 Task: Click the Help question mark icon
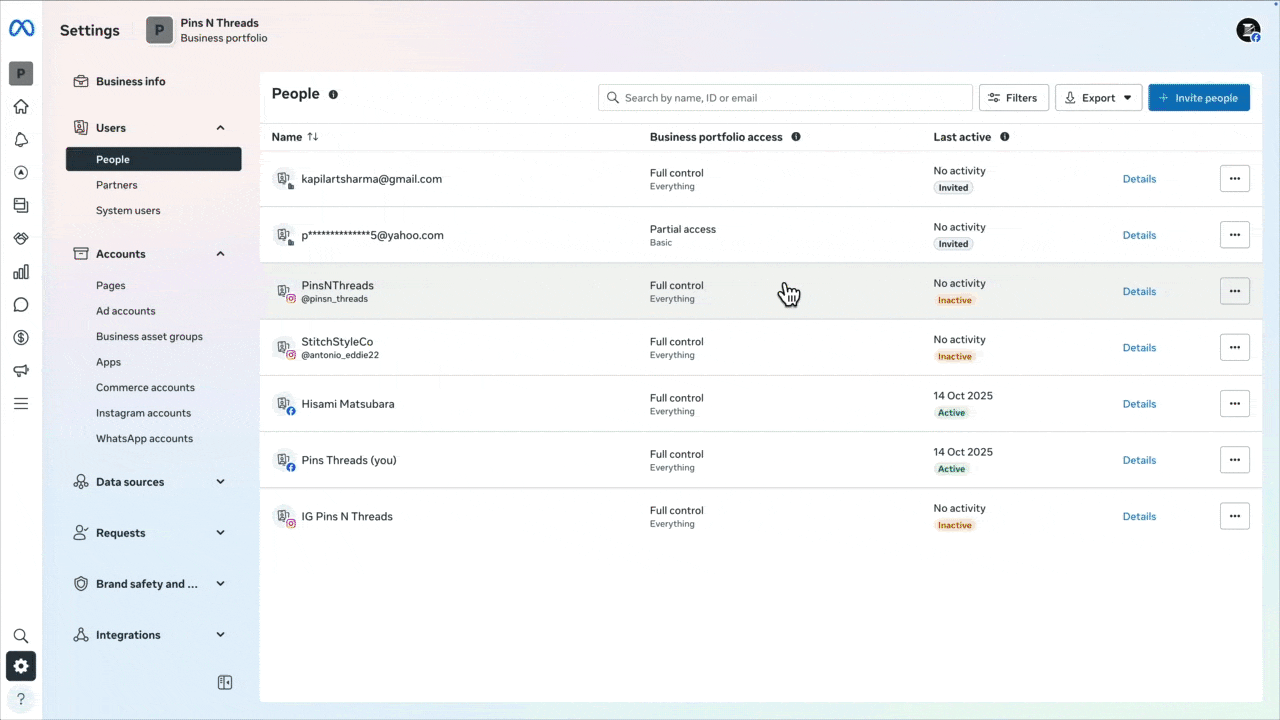pyautogui.click(x=21, y=699)
